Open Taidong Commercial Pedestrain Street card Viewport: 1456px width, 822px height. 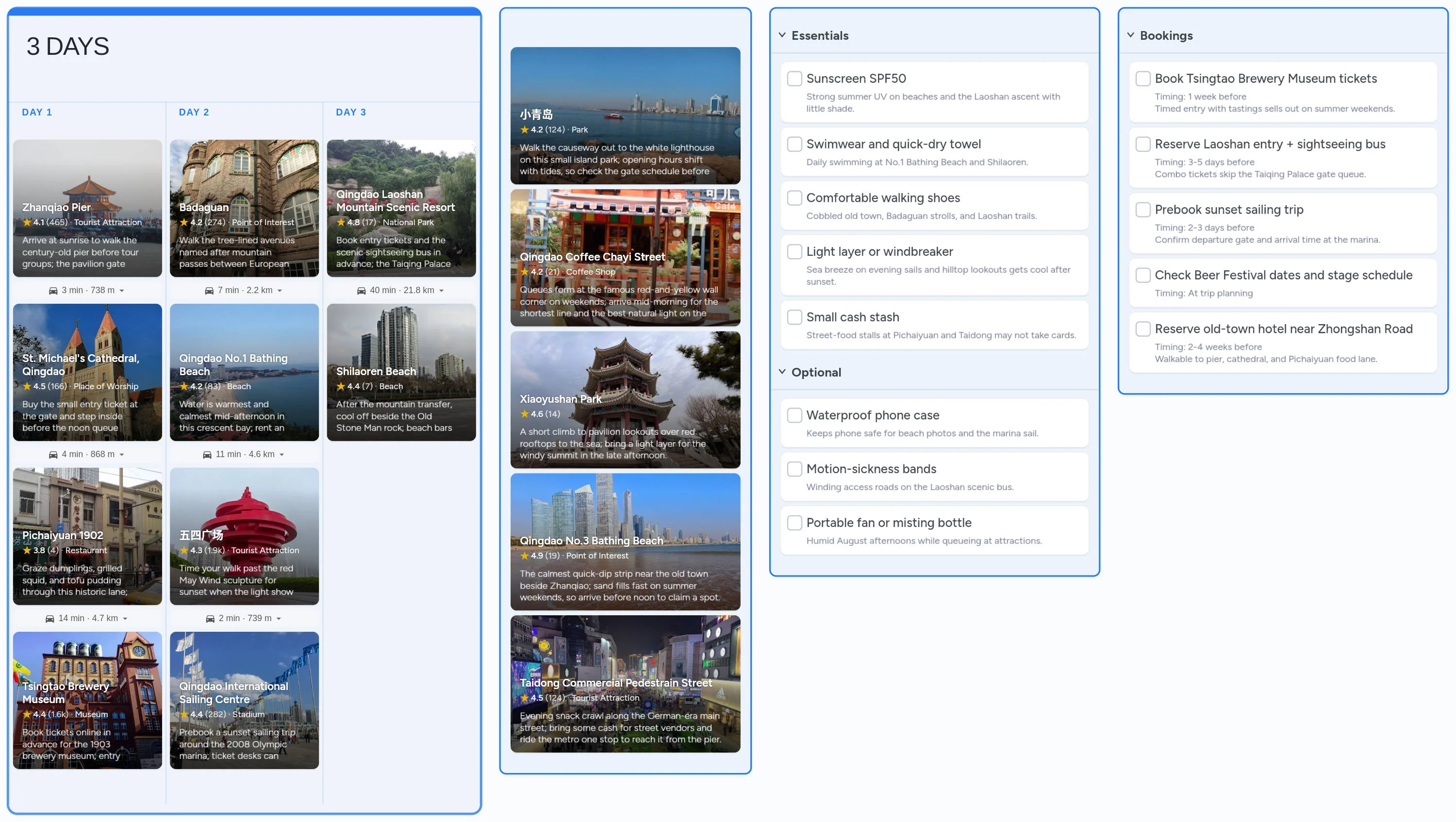click(625, 684)
